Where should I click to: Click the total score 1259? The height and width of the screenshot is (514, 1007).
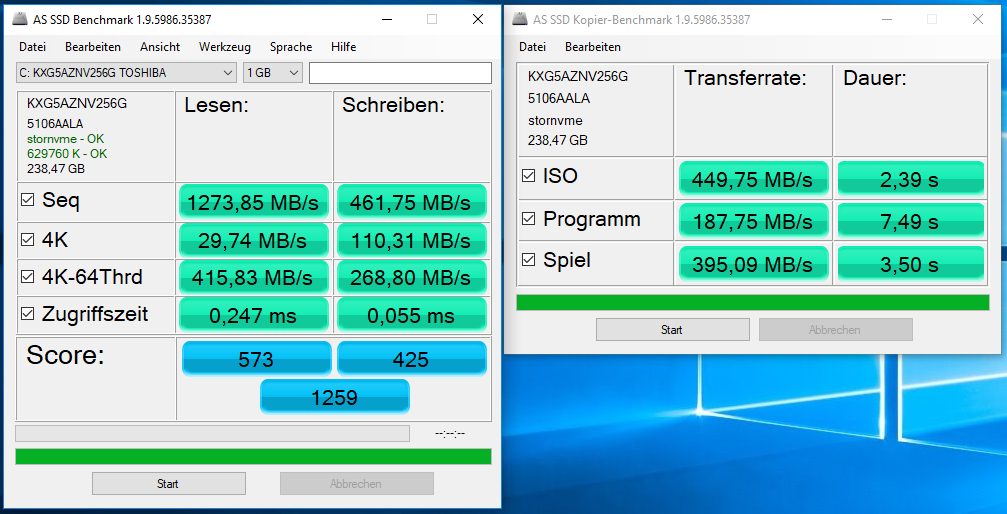point(334,396)
